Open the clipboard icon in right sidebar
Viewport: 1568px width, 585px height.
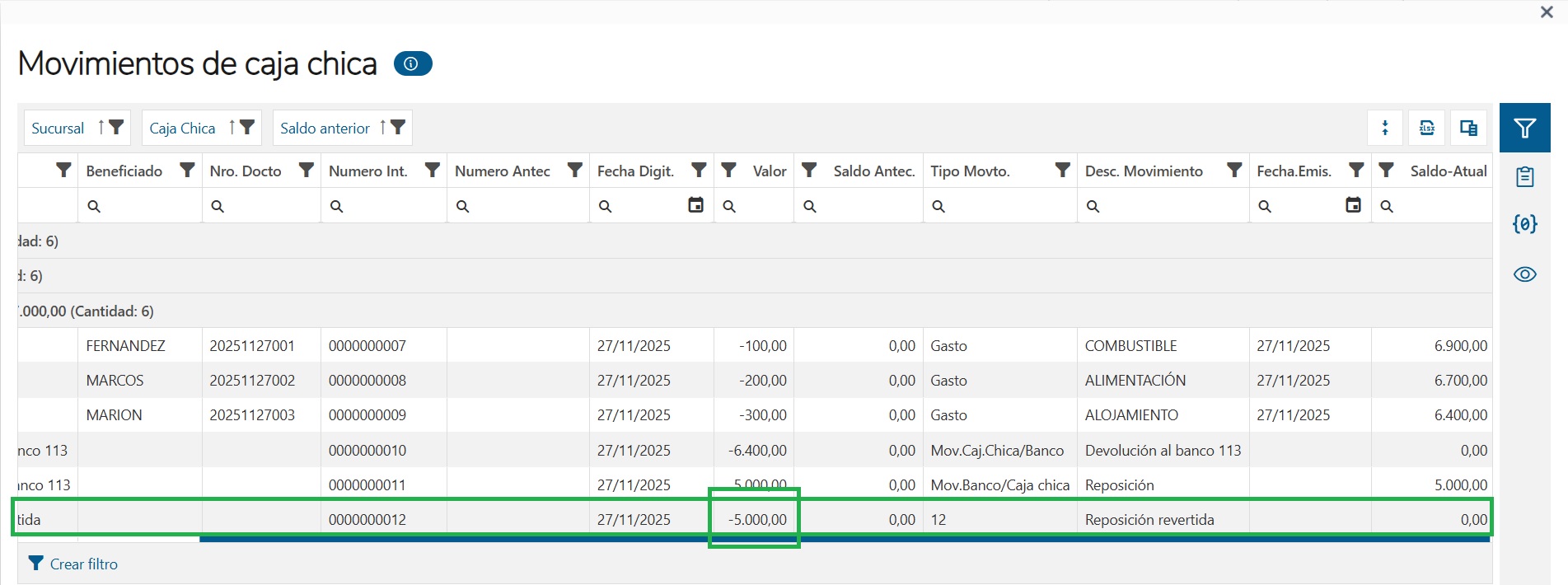(1524, 176)
